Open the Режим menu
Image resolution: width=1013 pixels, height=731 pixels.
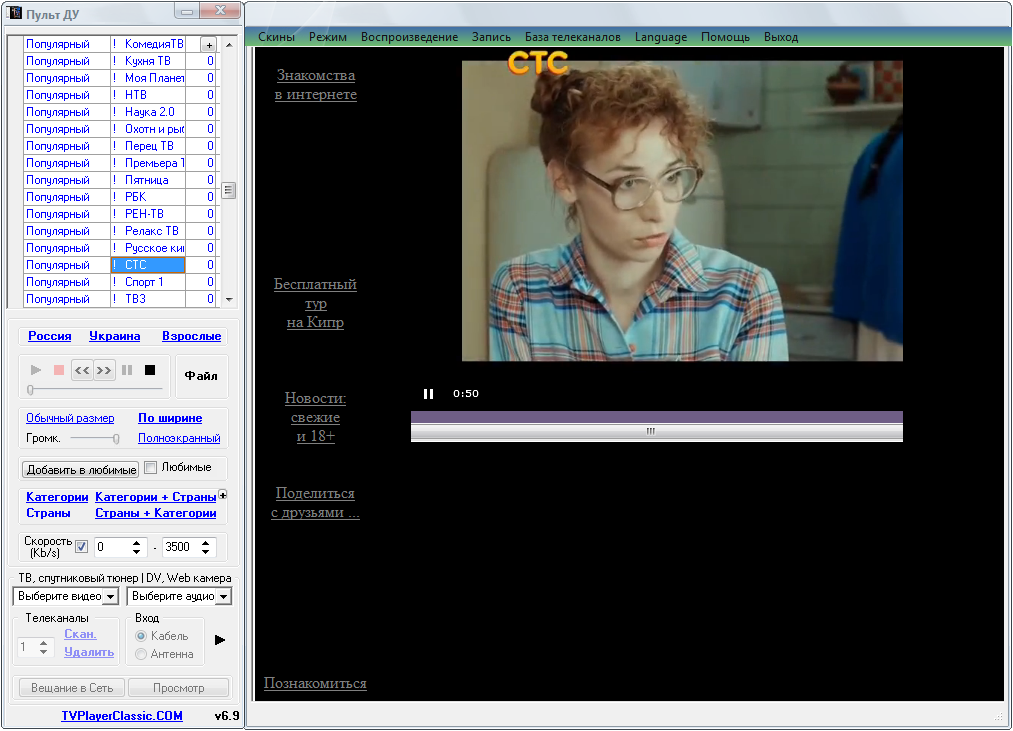328,37
